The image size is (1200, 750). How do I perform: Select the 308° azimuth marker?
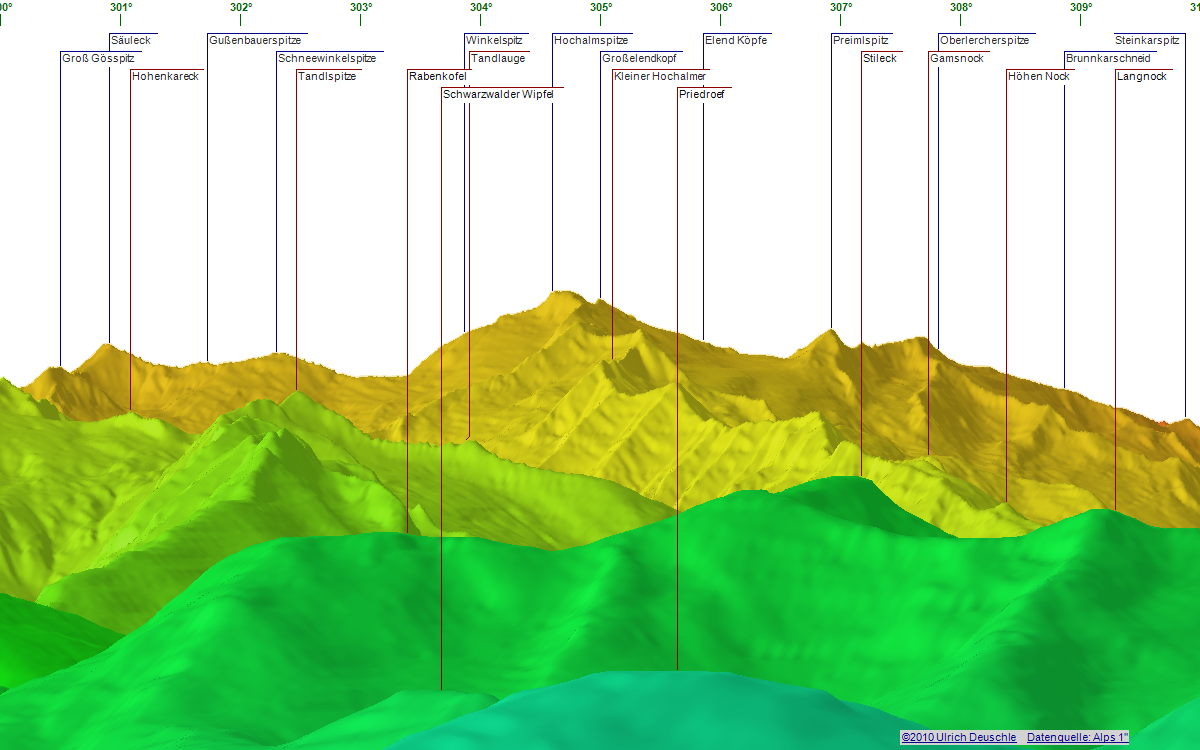click(x=961, y=8)
